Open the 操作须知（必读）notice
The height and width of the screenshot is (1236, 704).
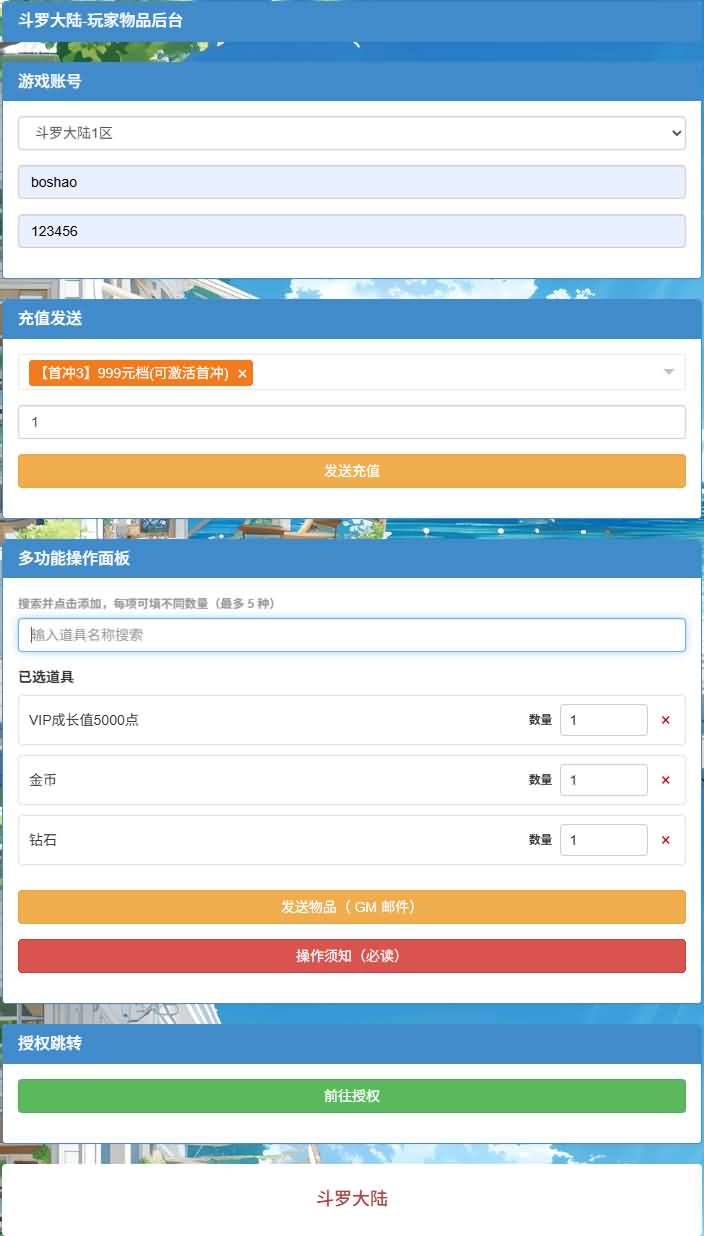352,956
